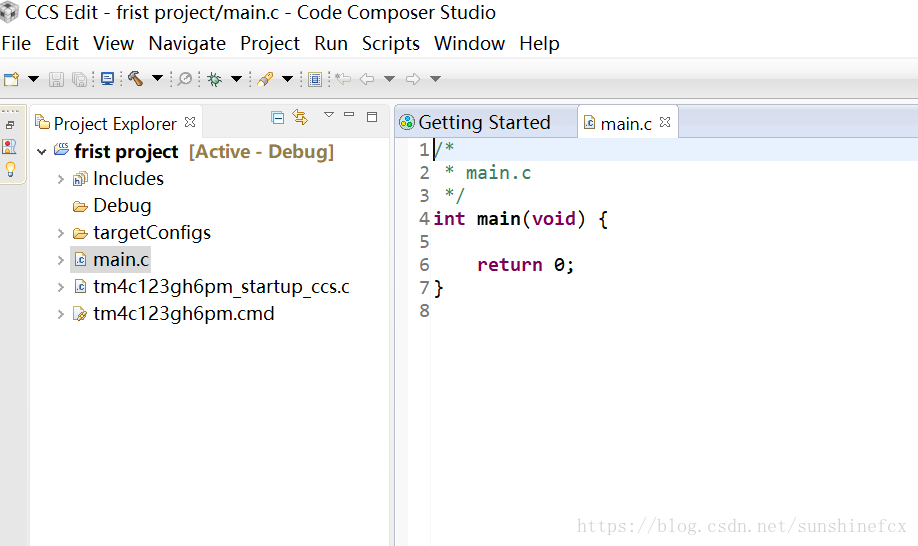The width and height of the screenshot is (918, 546).
Task: Toggle the block selection mode icon
Action: coord(315,79)
